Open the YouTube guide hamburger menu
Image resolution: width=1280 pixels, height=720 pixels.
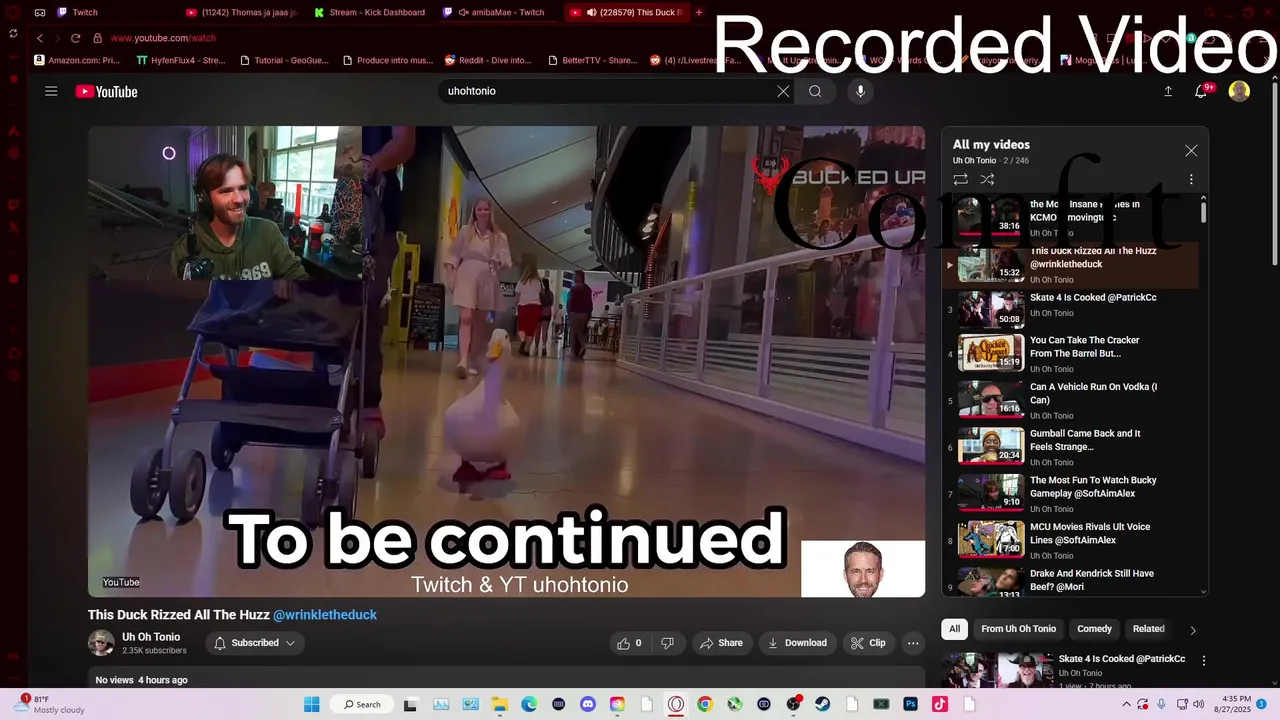(51, 91)
